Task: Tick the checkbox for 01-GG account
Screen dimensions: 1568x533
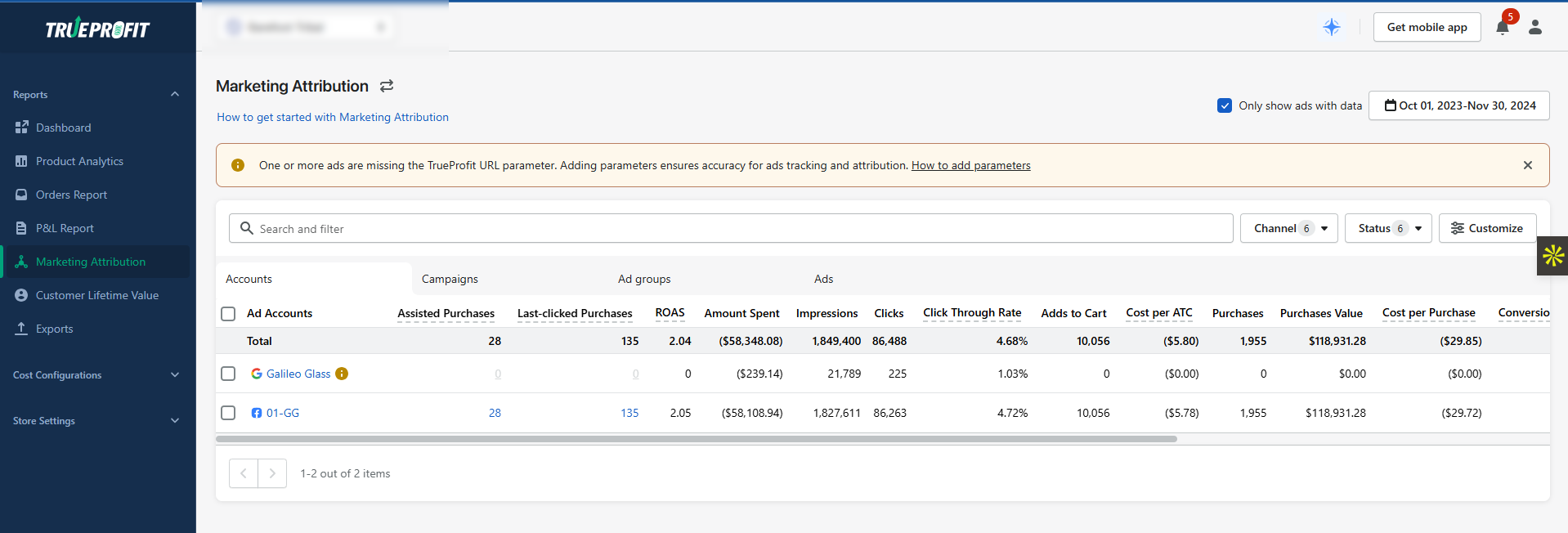Action: 228,413
